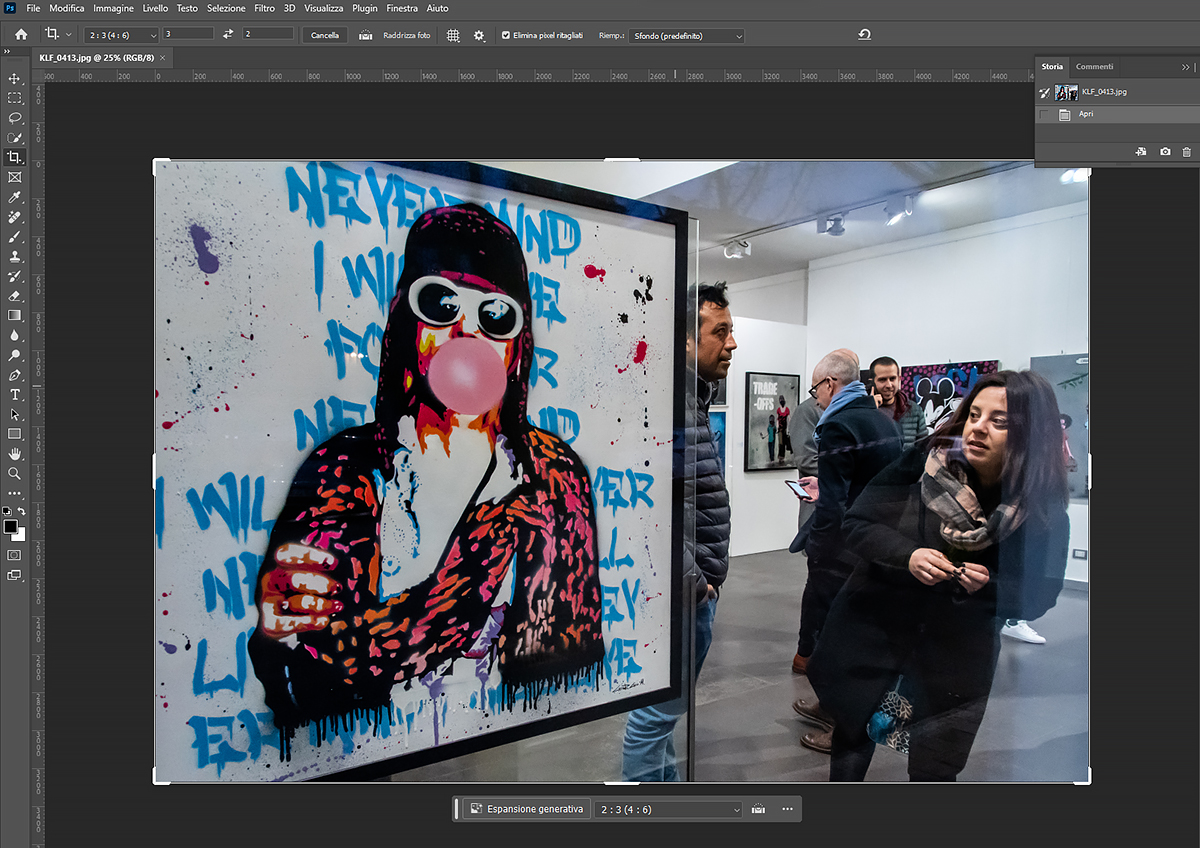Delete current history state with trash icon
This screenshot has height=848, width=1200.
pos(1187,152)
